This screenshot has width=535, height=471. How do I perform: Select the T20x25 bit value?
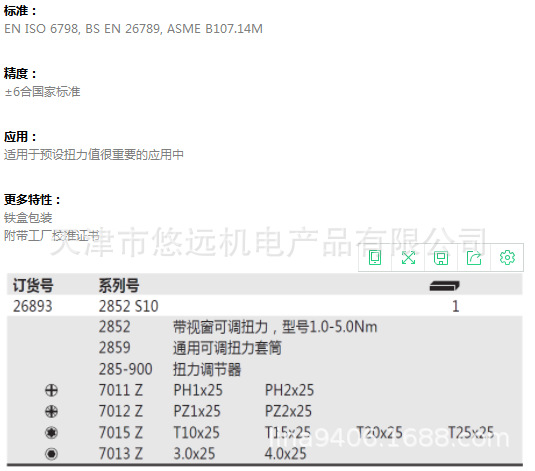379,433
